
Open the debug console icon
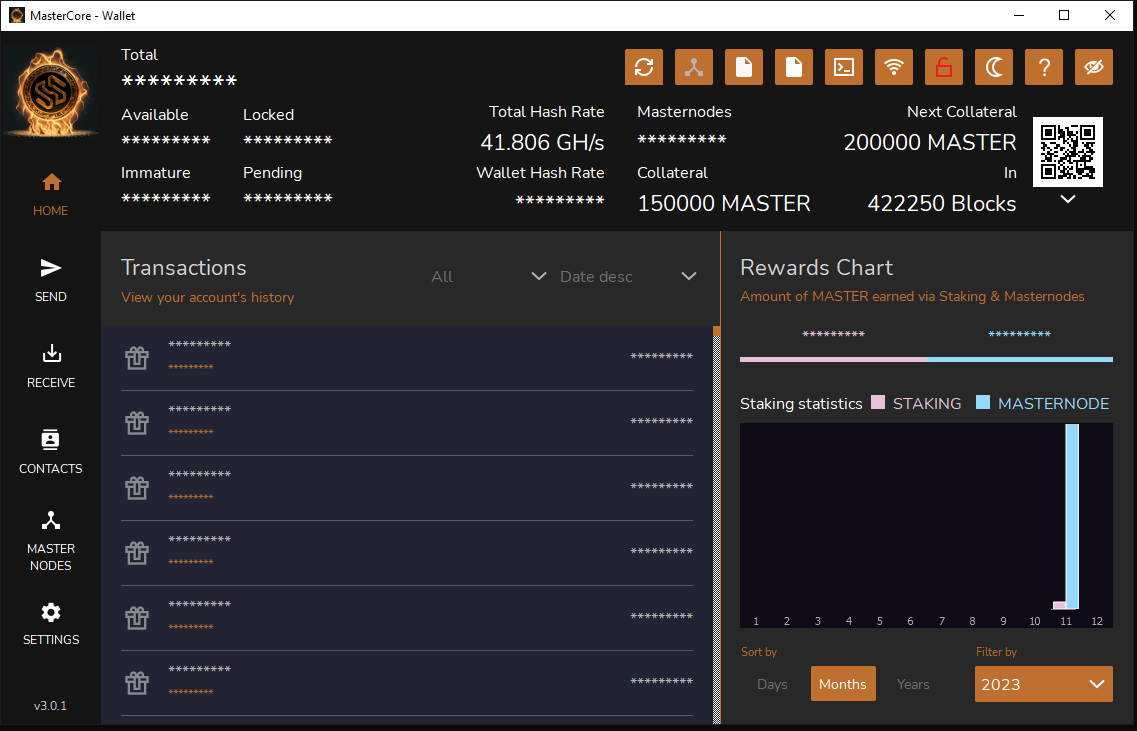843,67
